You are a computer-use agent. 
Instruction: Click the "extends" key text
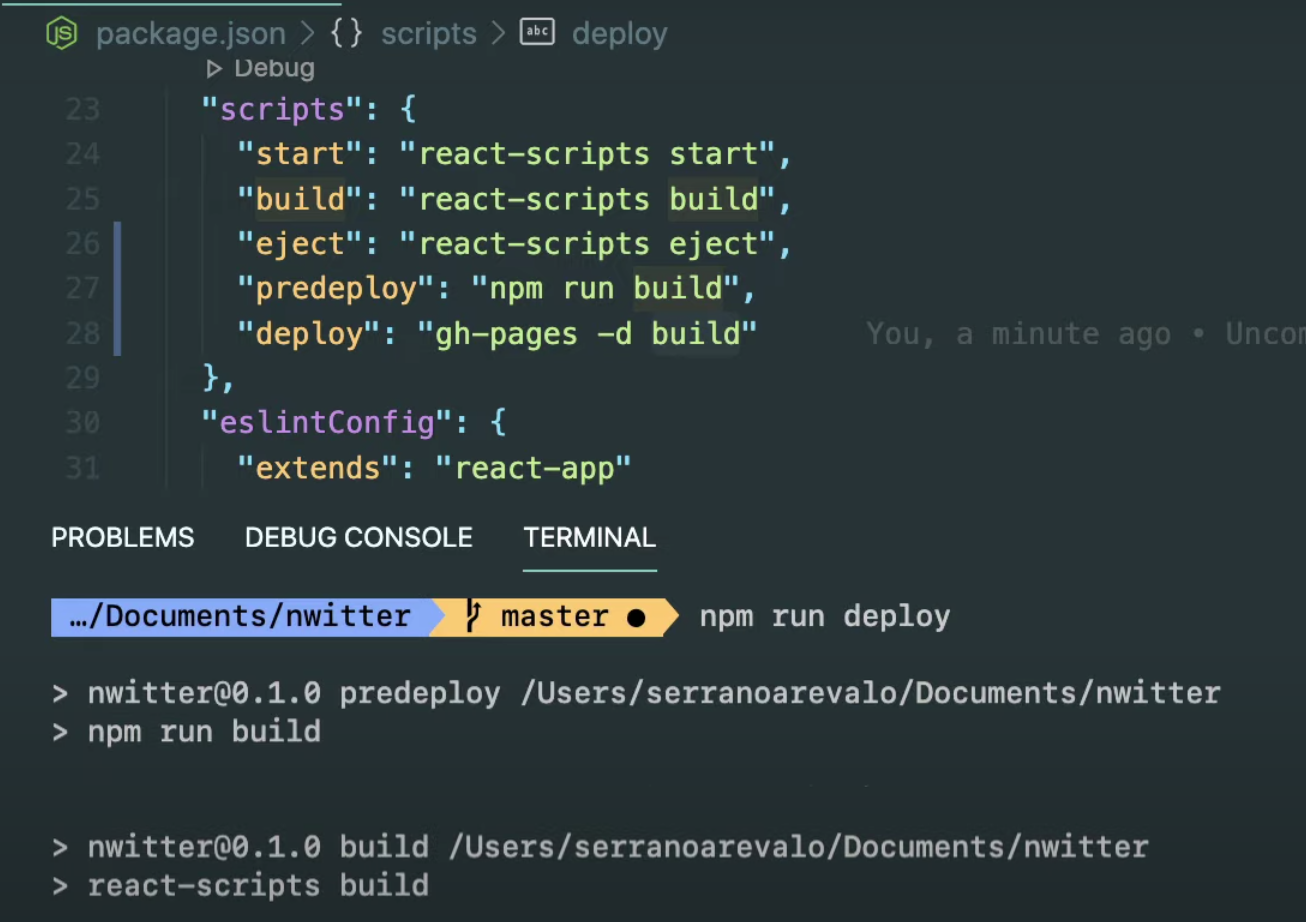(318, 467)
